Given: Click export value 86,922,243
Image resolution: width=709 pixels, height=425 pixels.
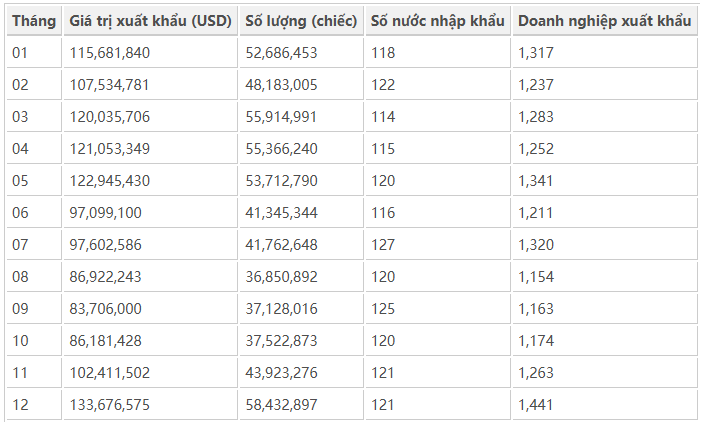Looking at the screenshot, I should click(106, 277).
